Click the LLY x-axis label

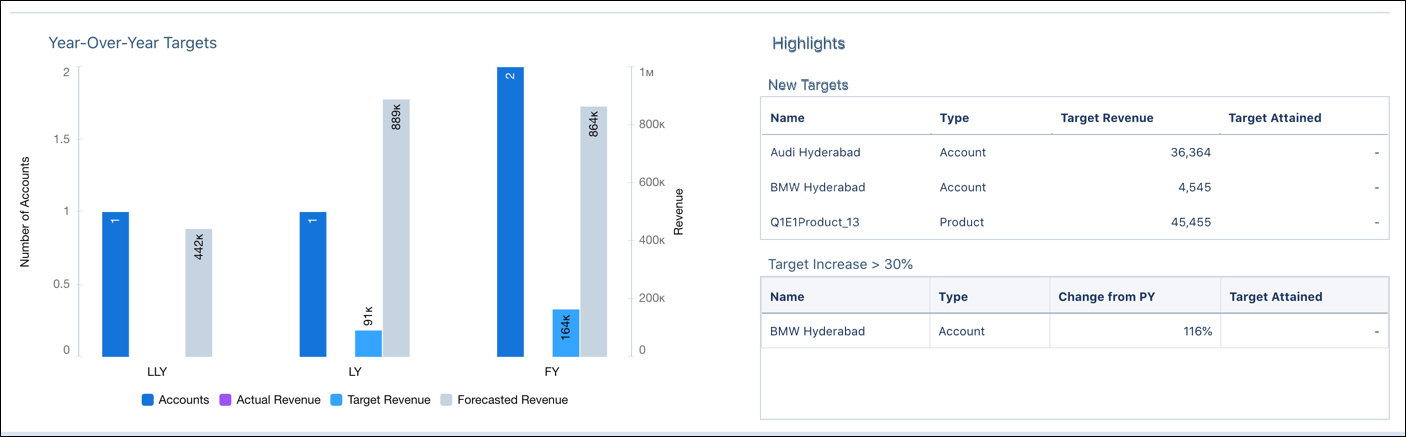click(157, 372)
